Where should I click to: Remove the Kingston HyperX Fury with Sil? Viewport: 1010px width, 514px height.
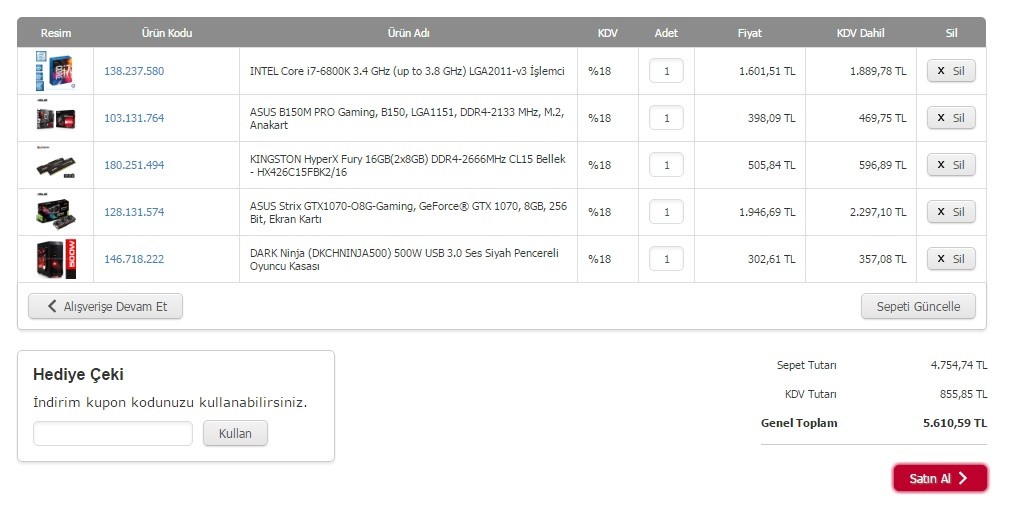point(951,165)
